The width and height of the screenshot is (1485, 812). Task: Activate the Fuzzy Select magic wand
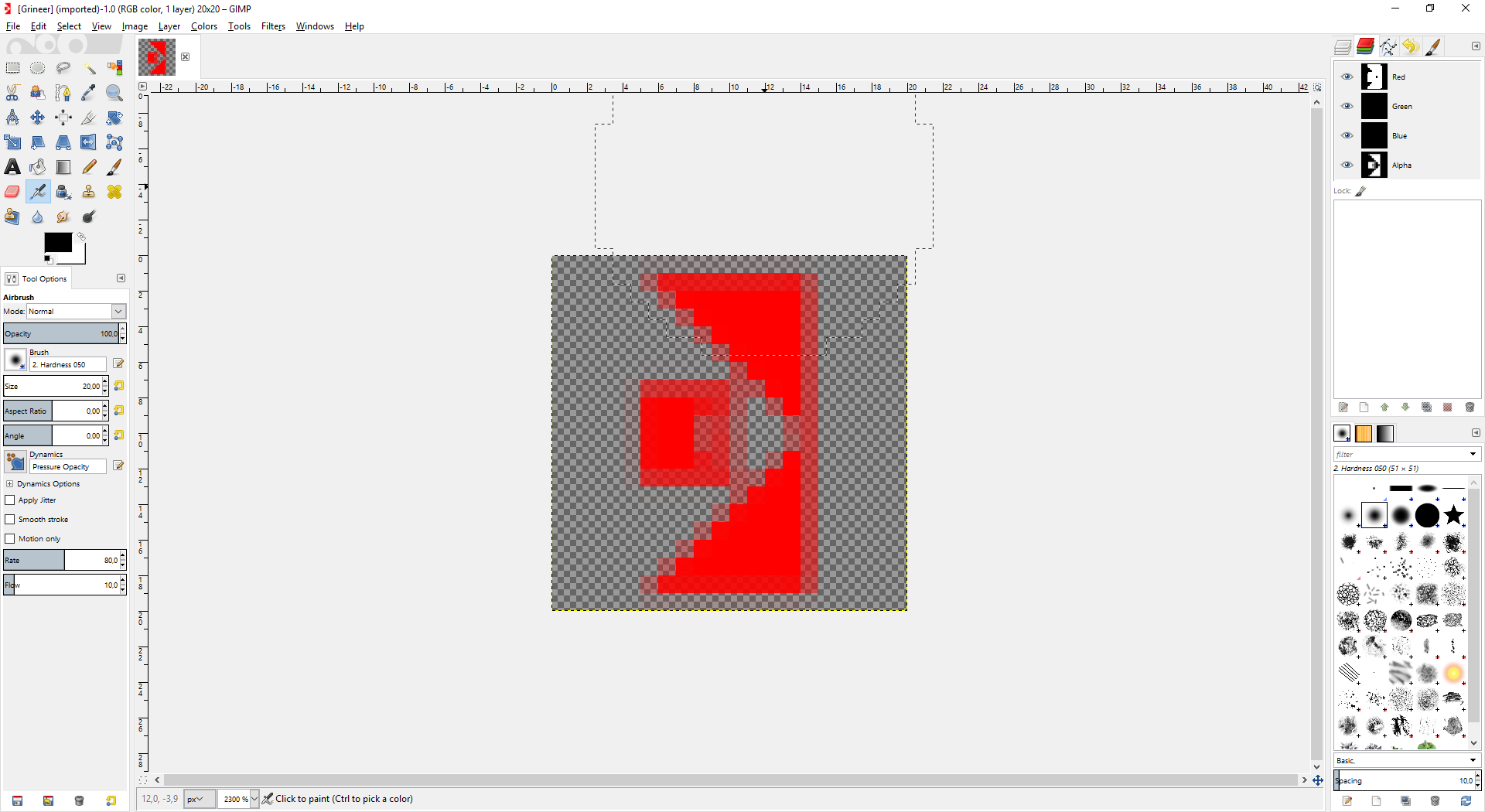pos(89,68)
